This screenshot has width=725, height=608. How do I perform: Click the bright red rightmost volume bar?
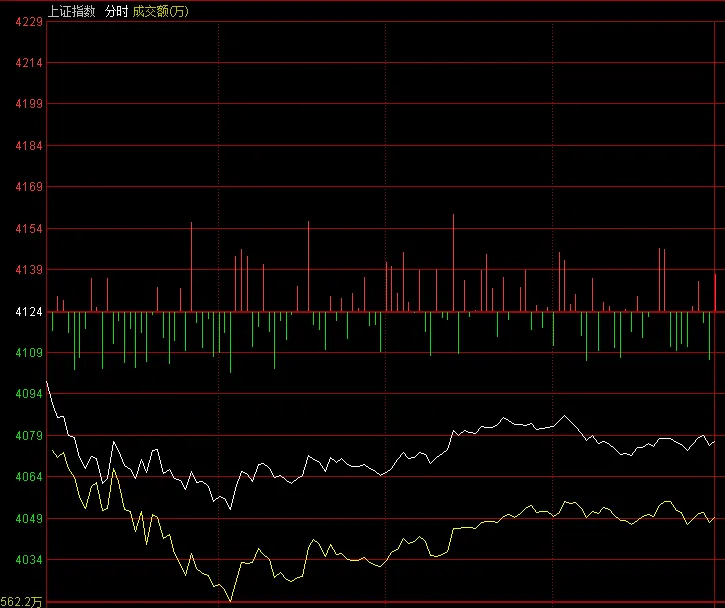point(715,293)
